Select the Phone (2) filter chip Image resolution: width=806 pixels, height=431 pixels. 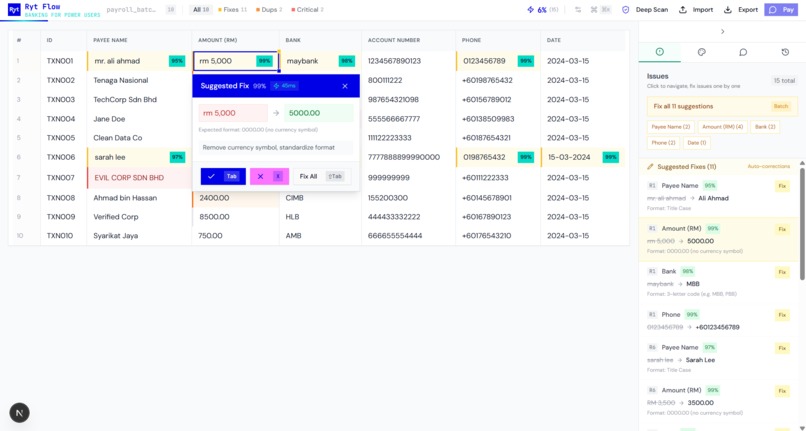(663, 142)
